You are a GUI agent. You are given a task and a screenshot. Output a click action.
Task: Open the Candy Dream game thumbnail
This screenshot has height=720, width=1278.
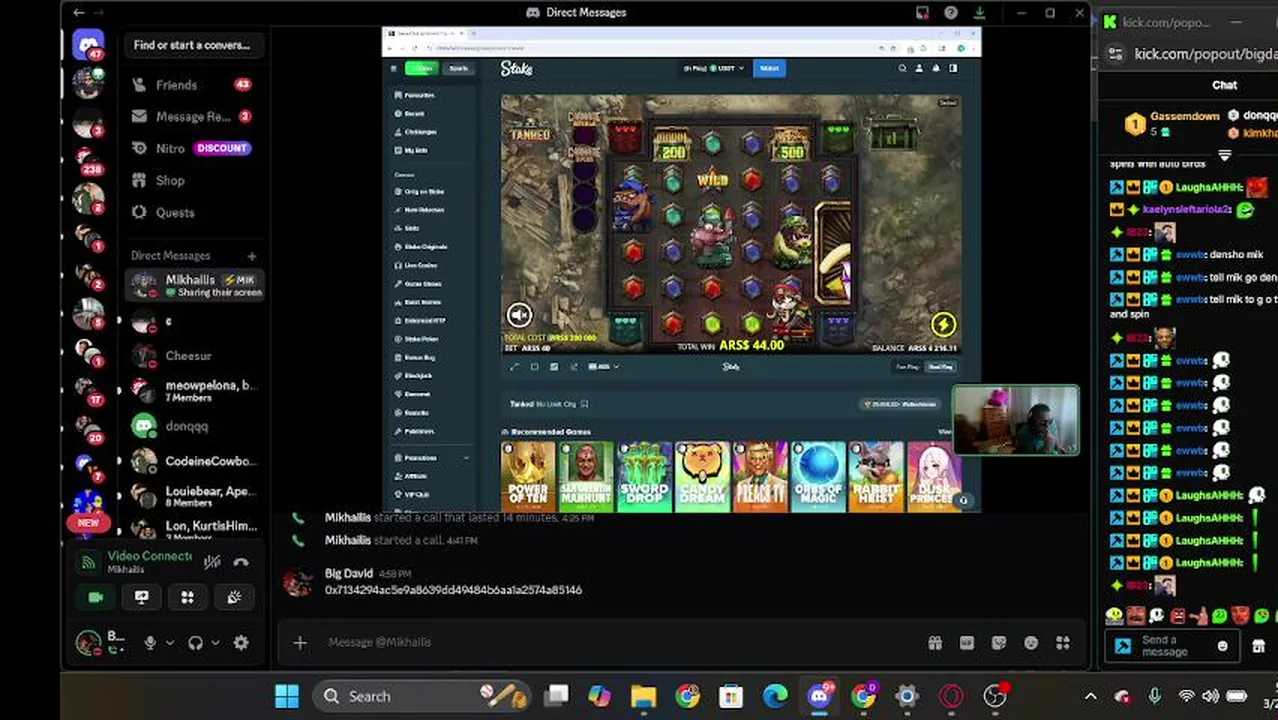tap(702, 477)
